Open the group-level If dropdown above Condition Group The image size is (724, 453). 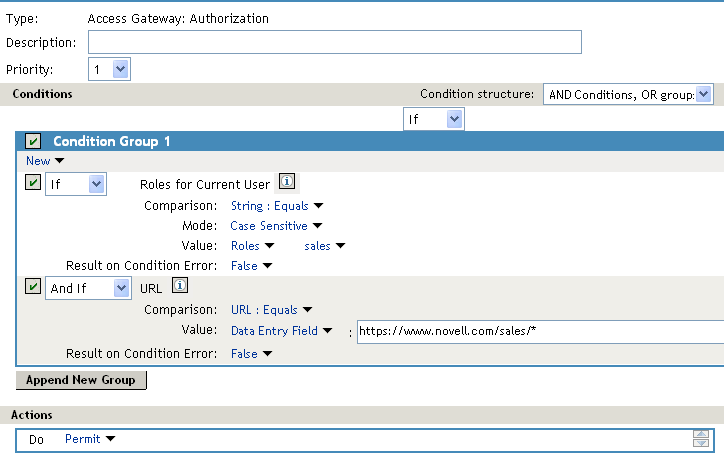coord(434,119)
